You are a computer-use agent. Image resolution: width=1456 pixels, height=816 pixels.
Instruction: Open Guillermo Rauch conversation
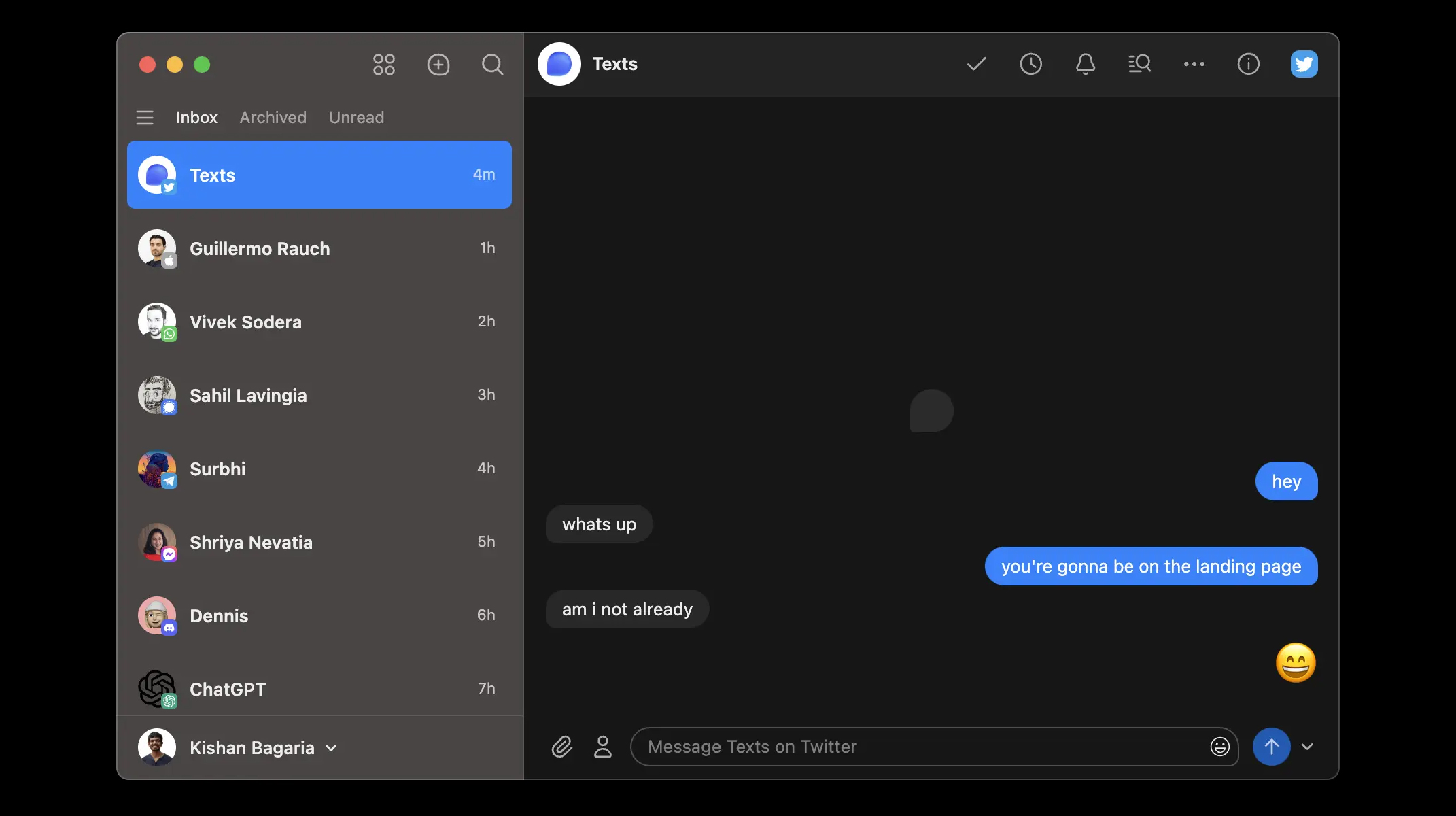[319, 248]
